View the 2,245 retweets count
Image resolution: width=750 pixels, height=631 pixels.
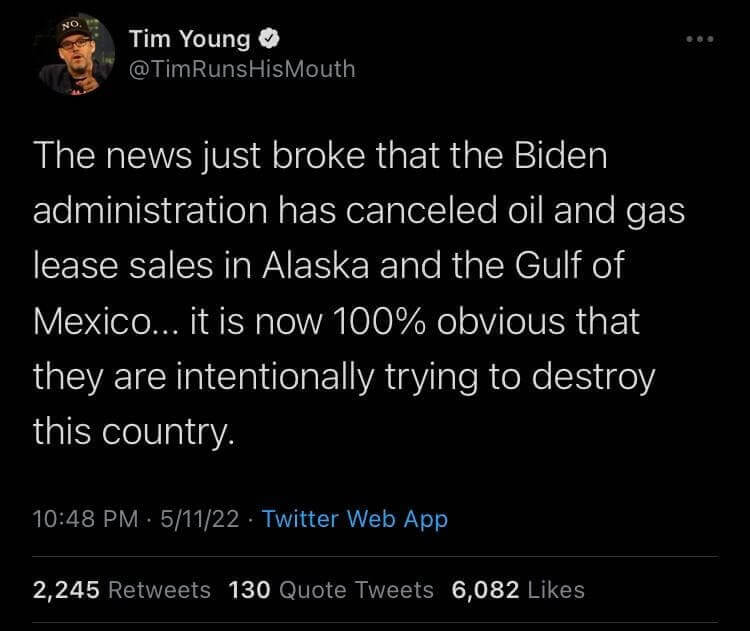[x=65, y=590]
